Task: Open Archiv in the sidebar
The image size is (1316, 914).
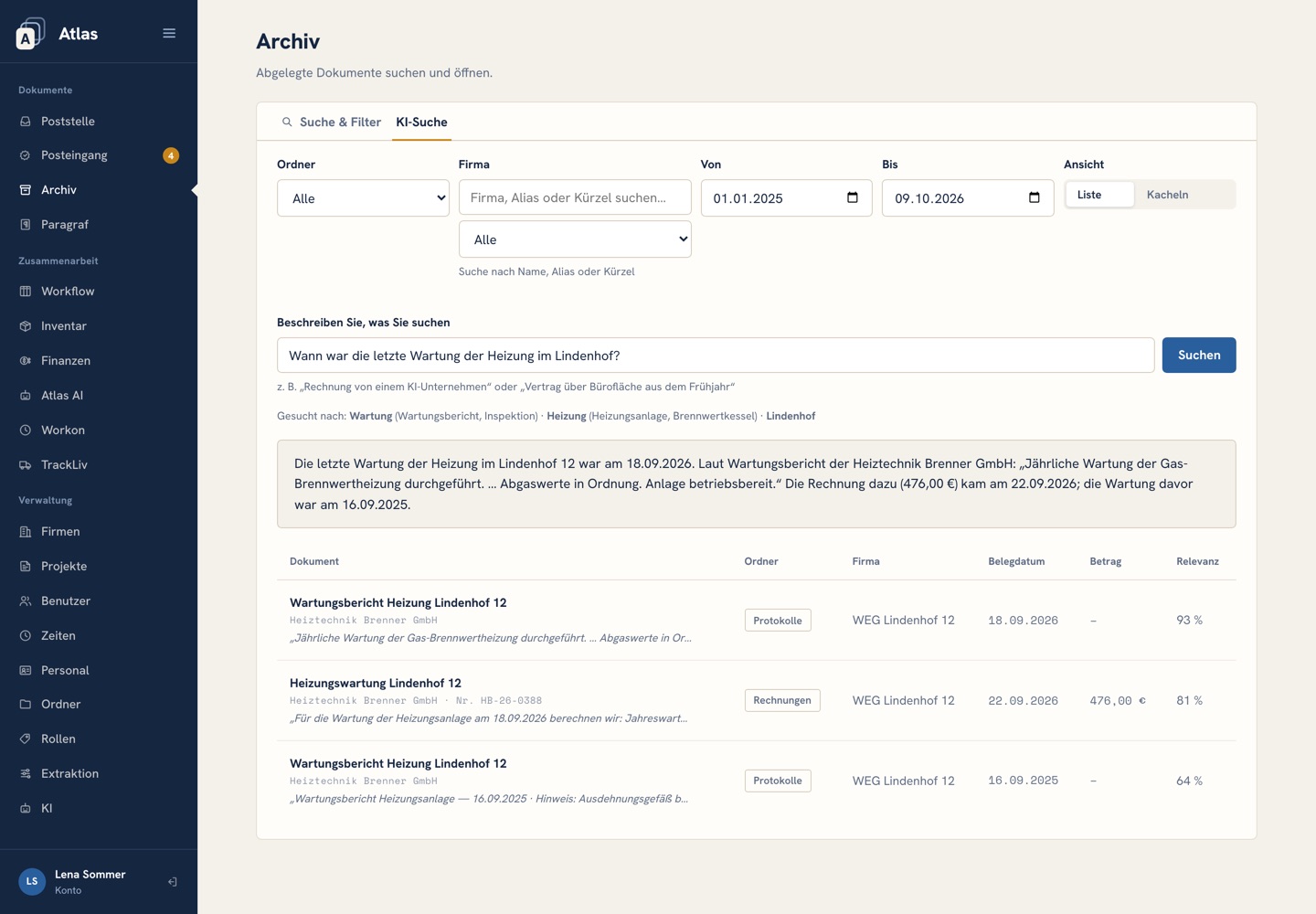Action: pos(99,190)
